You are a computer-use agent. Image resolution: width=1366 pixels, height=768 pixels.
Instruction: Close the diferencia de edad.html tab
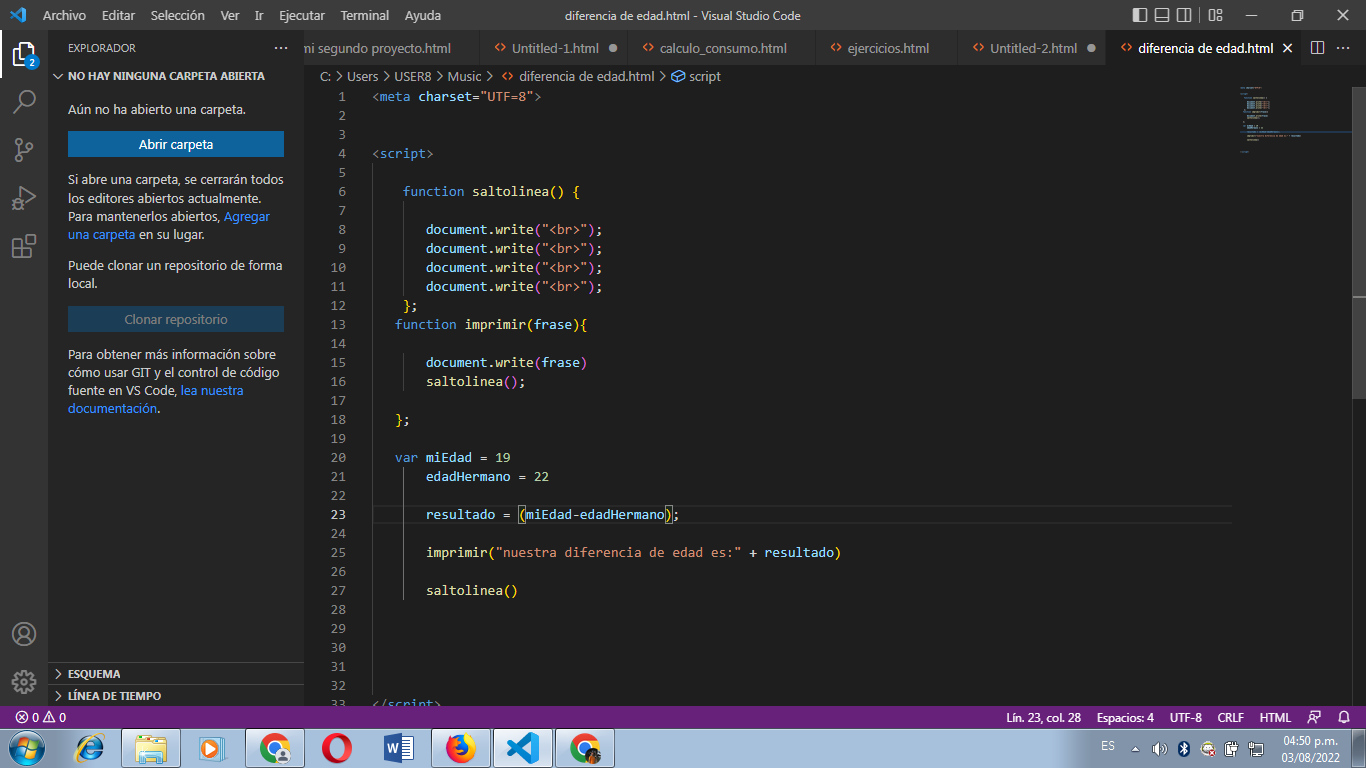tap(1287, 48)
